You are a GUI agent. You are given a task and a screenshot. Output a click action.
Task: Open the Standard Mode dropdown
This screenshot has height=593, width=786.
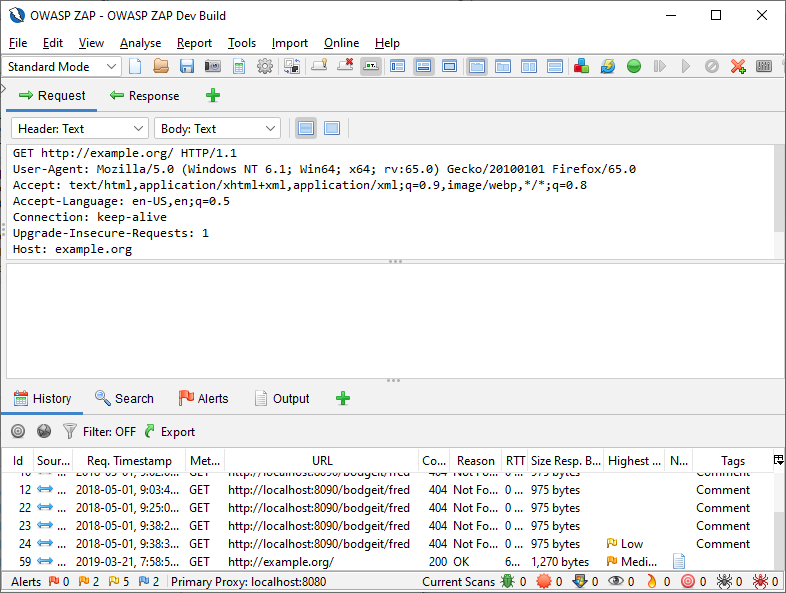[x=62, y=67]
